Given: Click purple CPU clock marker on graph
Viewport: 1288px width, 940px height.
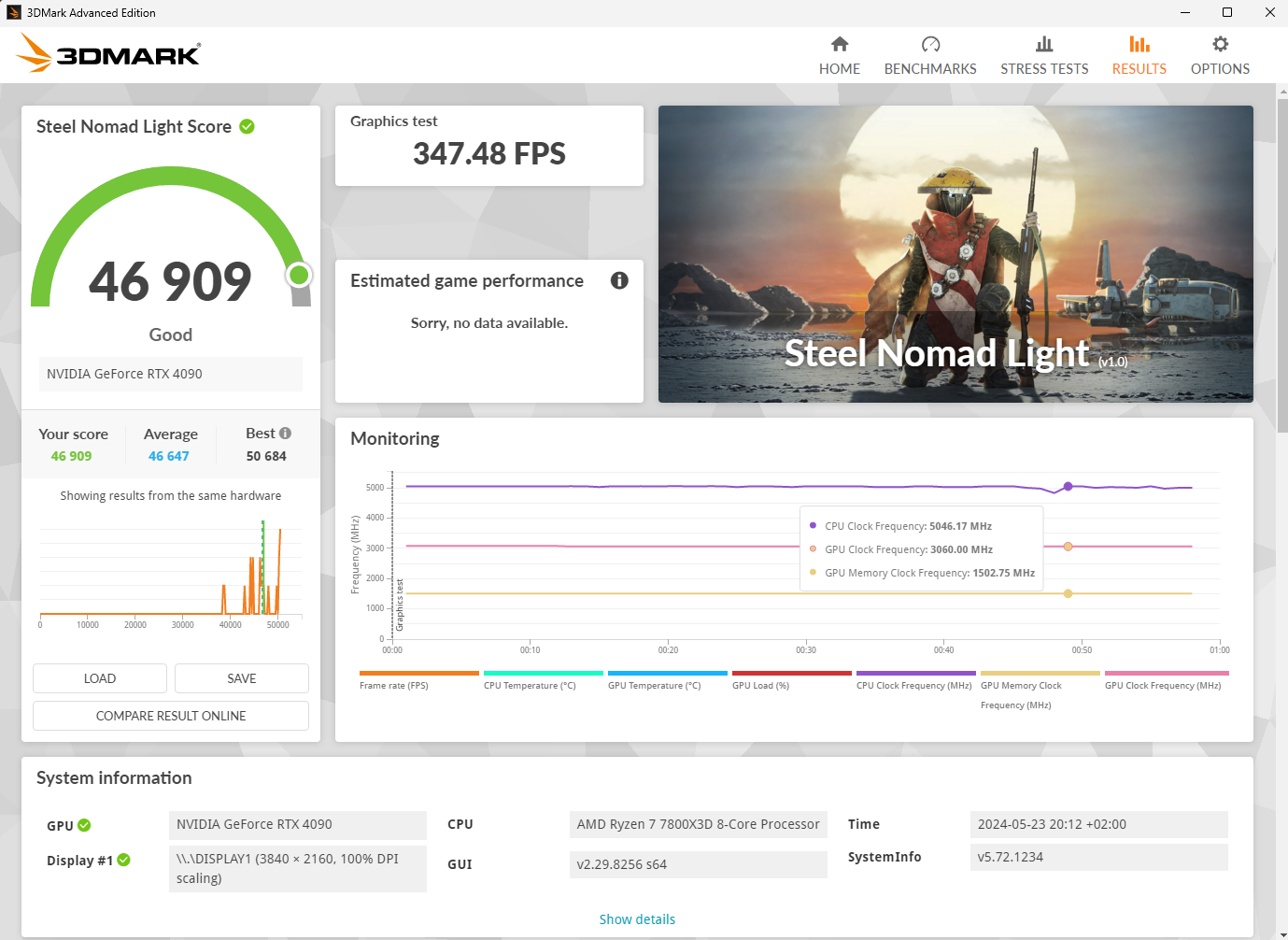Looking at the screenshot, I should (1068, 487).
